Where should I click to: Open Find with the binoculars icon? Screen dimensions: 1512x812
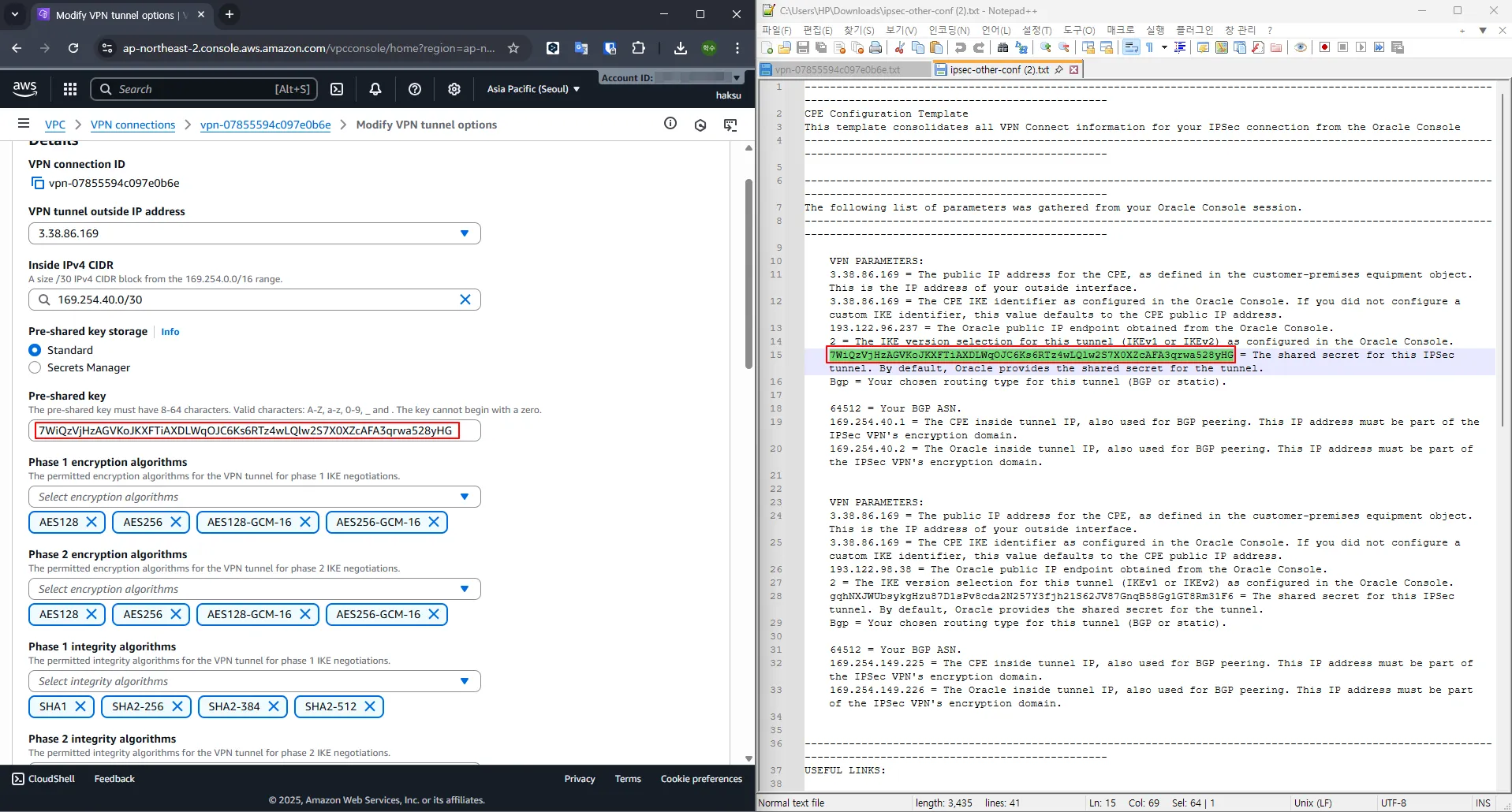click(x=1002, y=47)
